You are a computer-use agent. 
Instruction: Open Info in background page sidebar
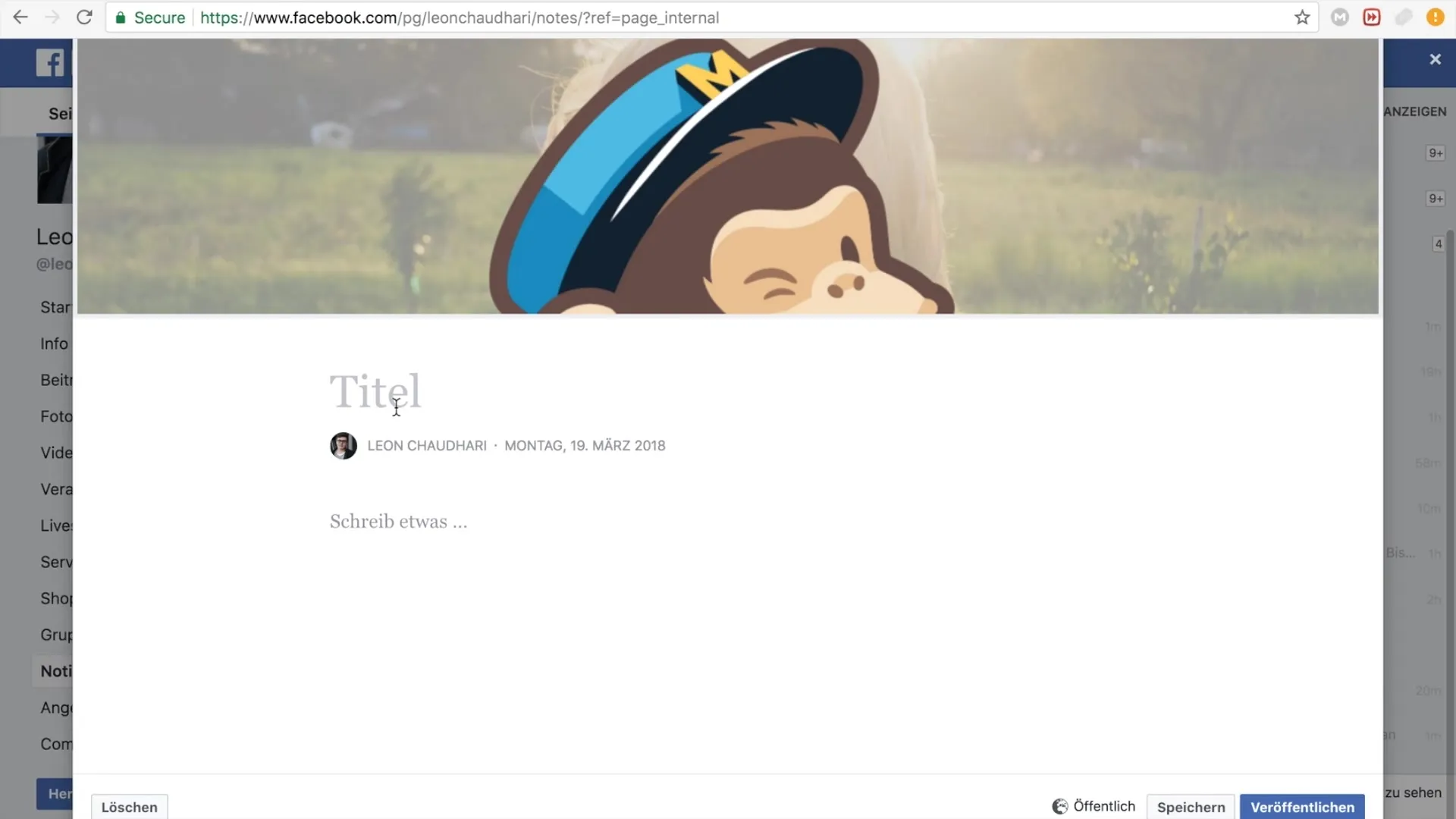coord(54,344)
